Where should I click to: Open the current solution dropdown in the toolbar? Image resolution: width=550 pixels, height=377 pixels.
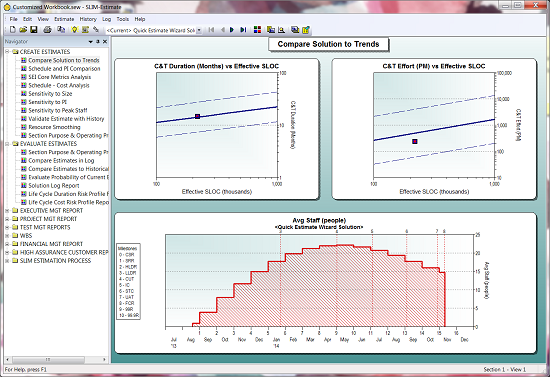(x=199, y=31)
